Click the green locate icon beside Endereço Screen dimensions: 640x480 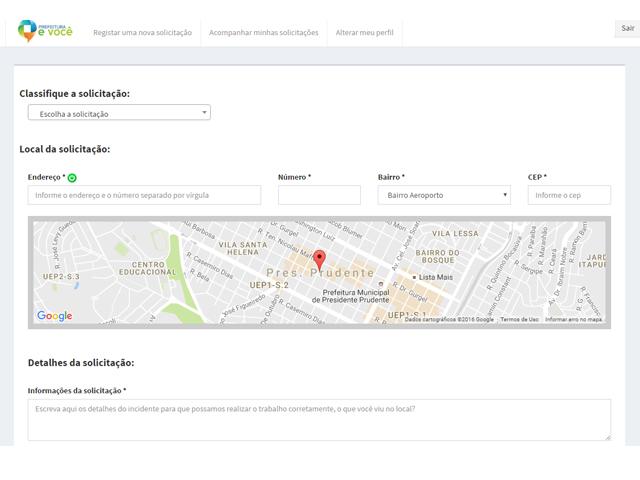click(72, 178)
